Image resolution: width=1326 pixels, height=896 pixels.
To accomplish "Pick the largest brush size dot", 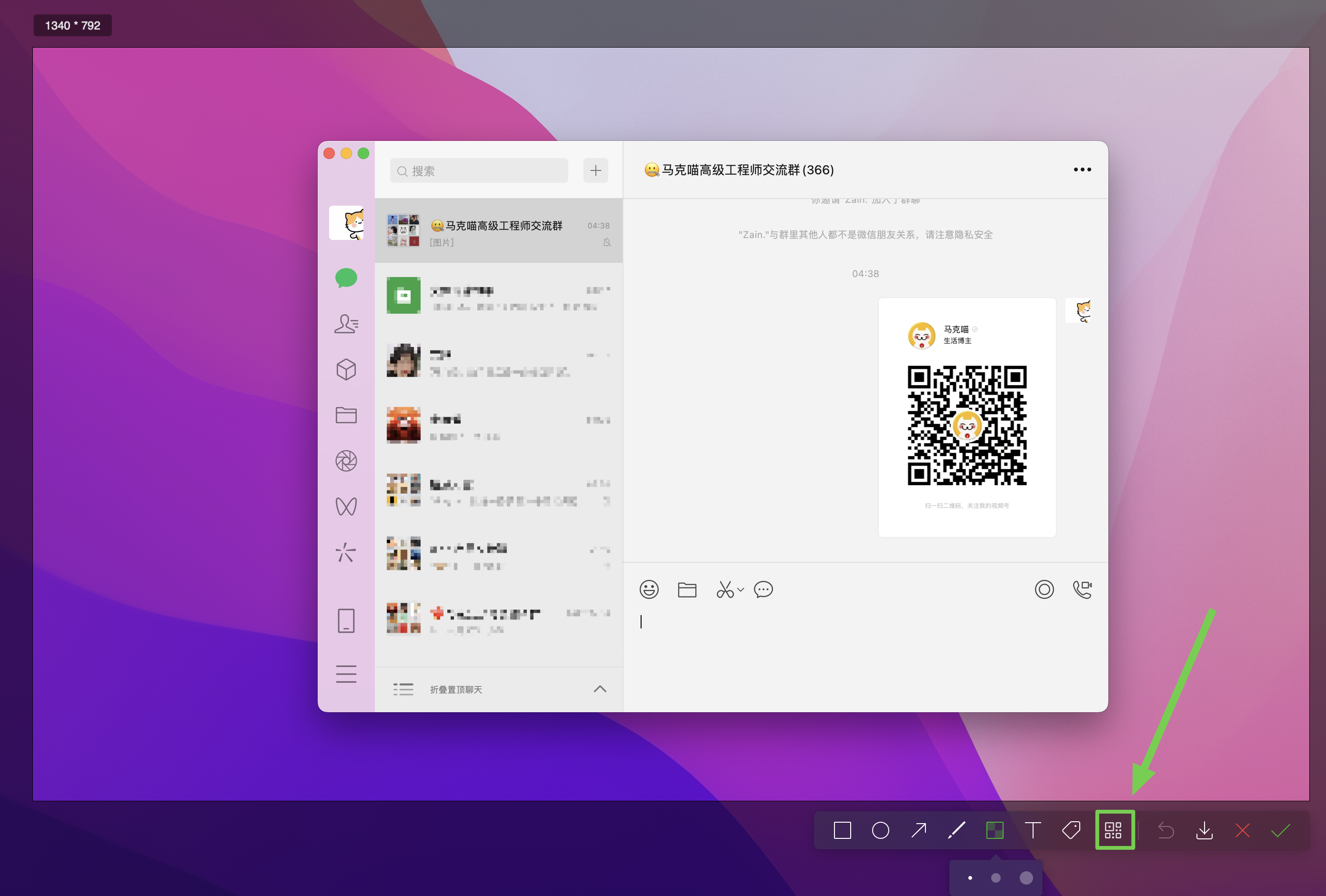I will [1026, 878].
